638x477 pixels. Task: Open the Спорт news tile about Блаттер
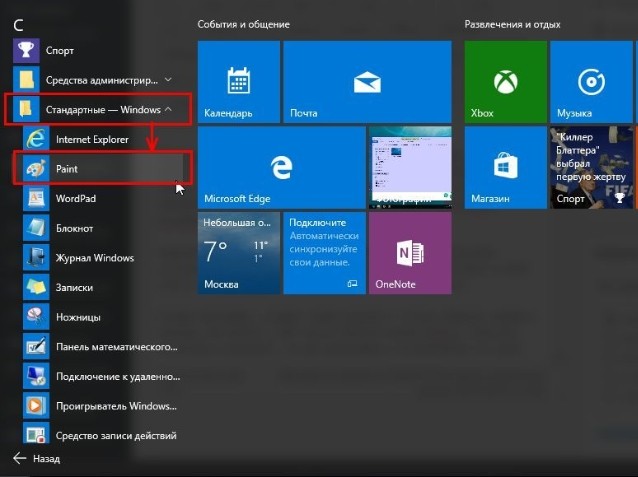594,167
